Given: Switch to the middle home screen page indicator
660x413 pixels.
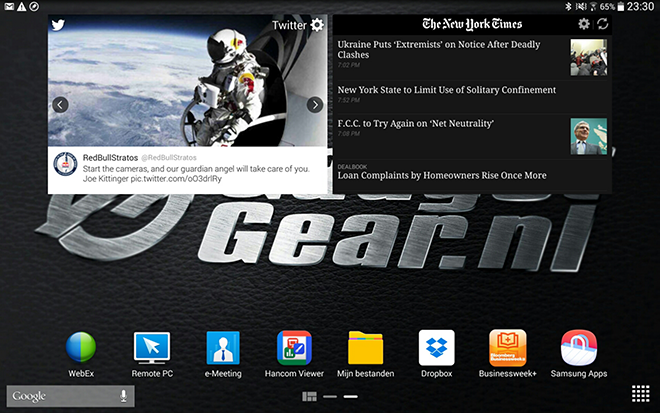Looking at the screenshot, I should tap(330, 396).
